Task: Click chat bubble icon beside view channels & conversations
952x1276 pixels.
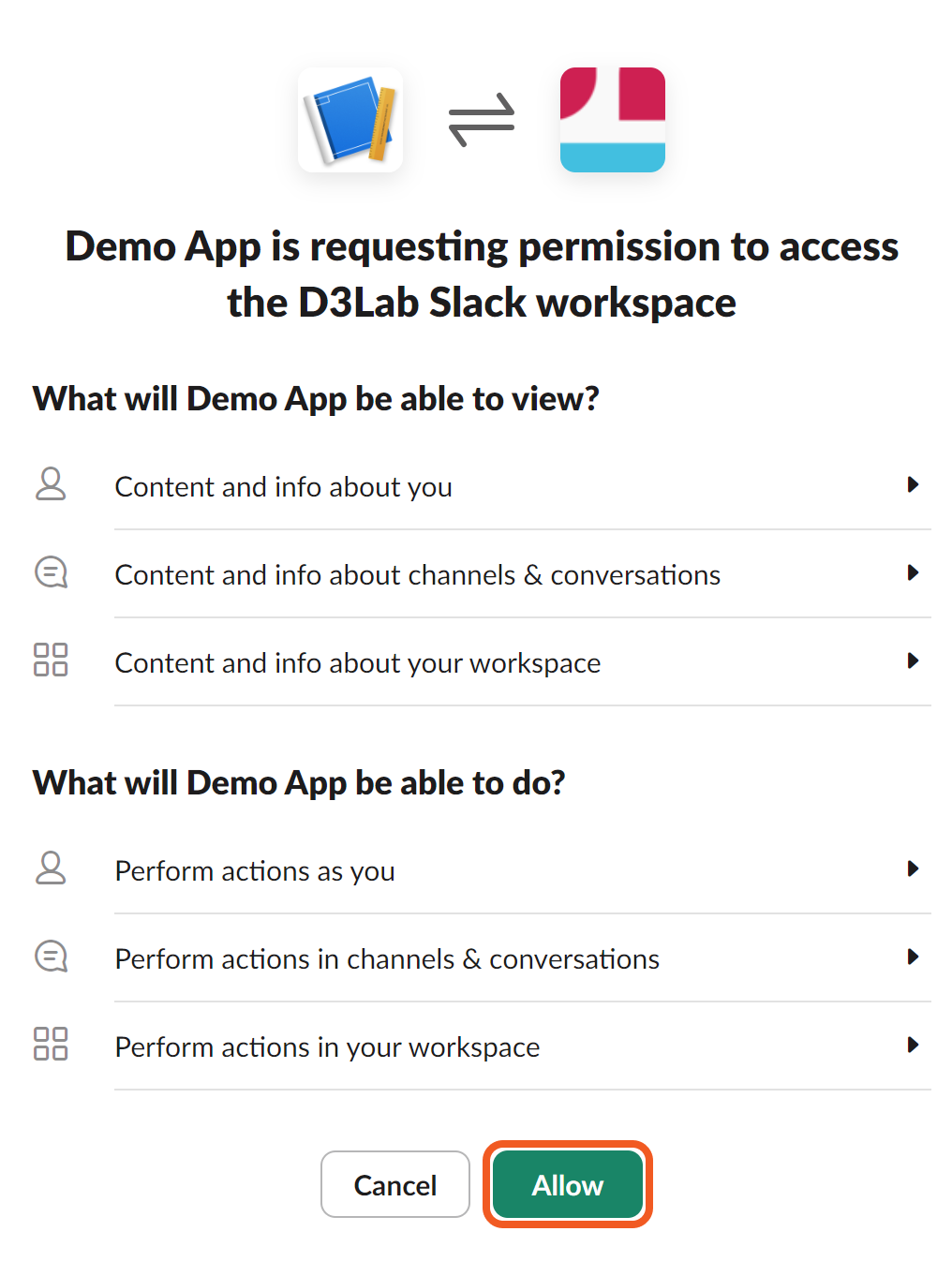Action: pyautogui.click(x=51, y=572)
